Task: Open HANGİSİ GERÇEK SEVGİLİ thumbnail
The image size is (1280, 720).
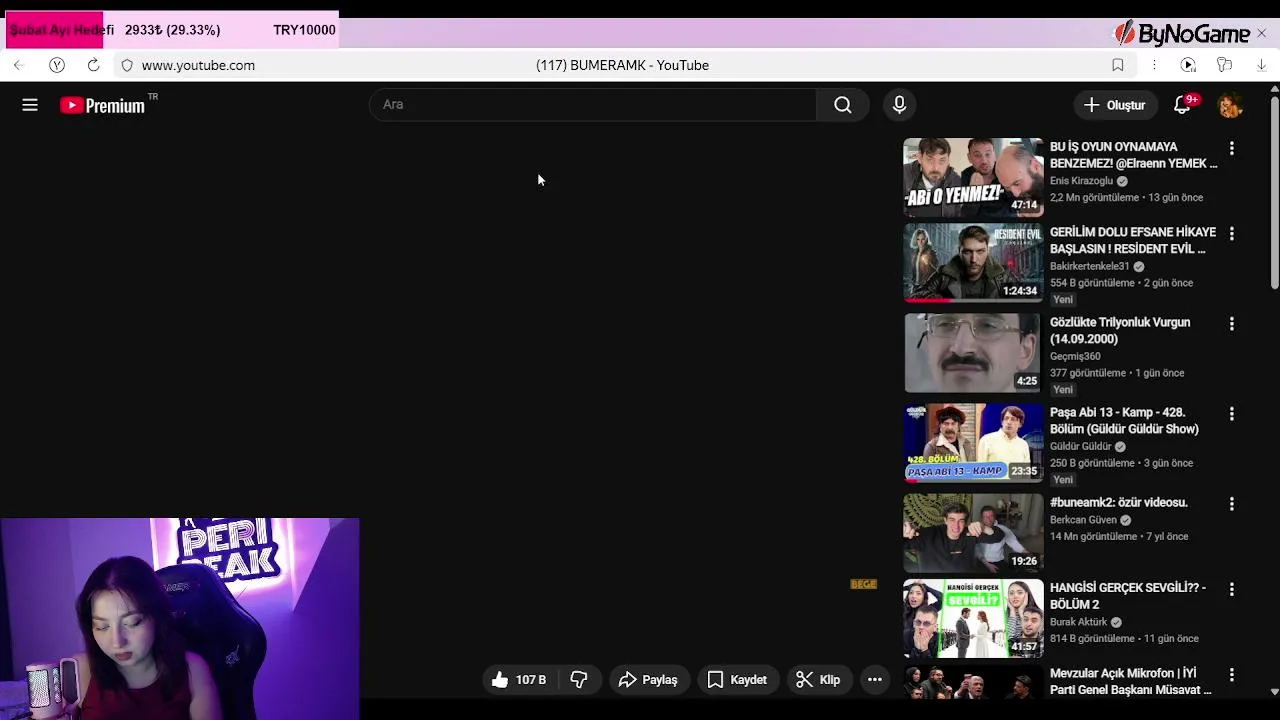Action: pyautogui.click(x=973, y=618)
